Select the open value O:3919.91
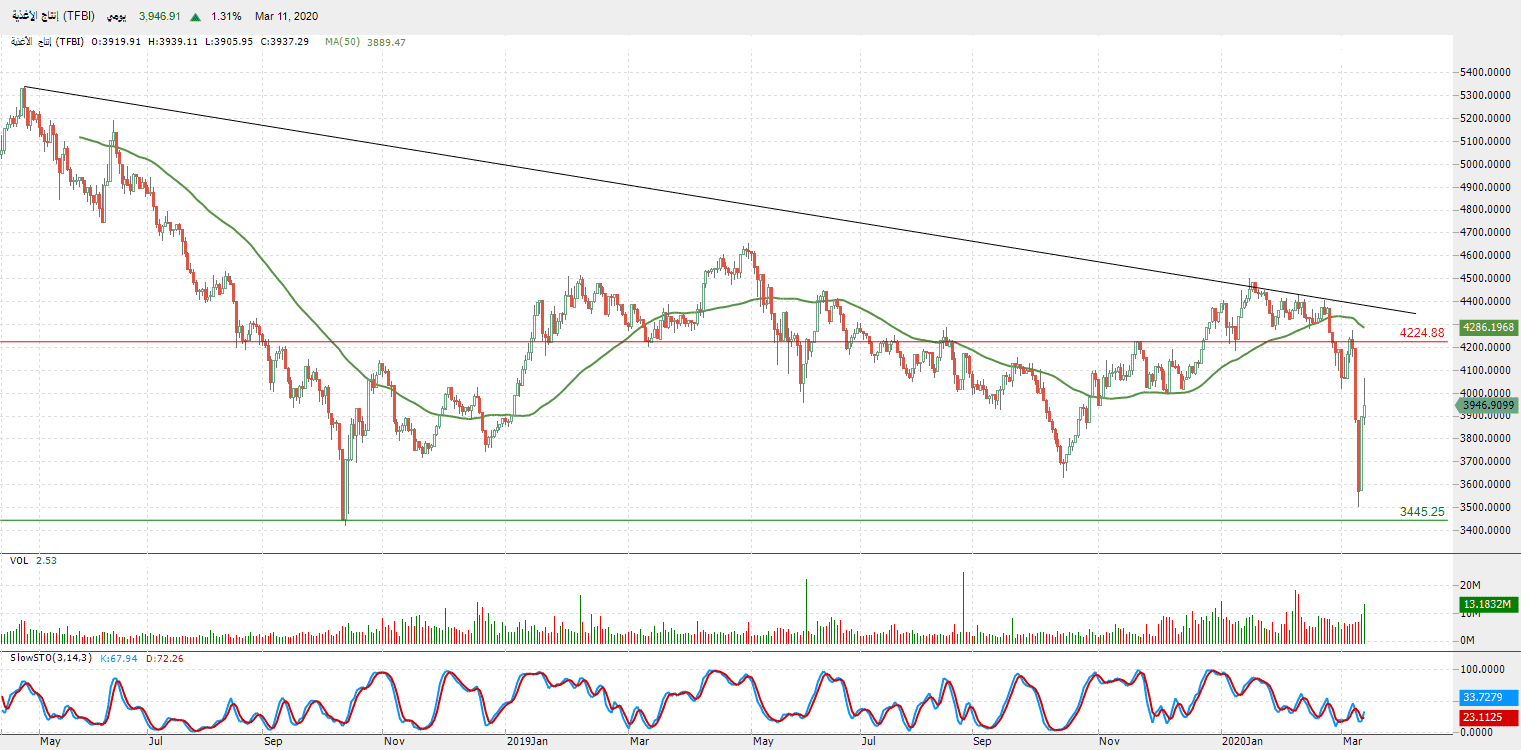Image resolution: width=1521 pixels, height=750 pixels. click(x=118, y=42)
